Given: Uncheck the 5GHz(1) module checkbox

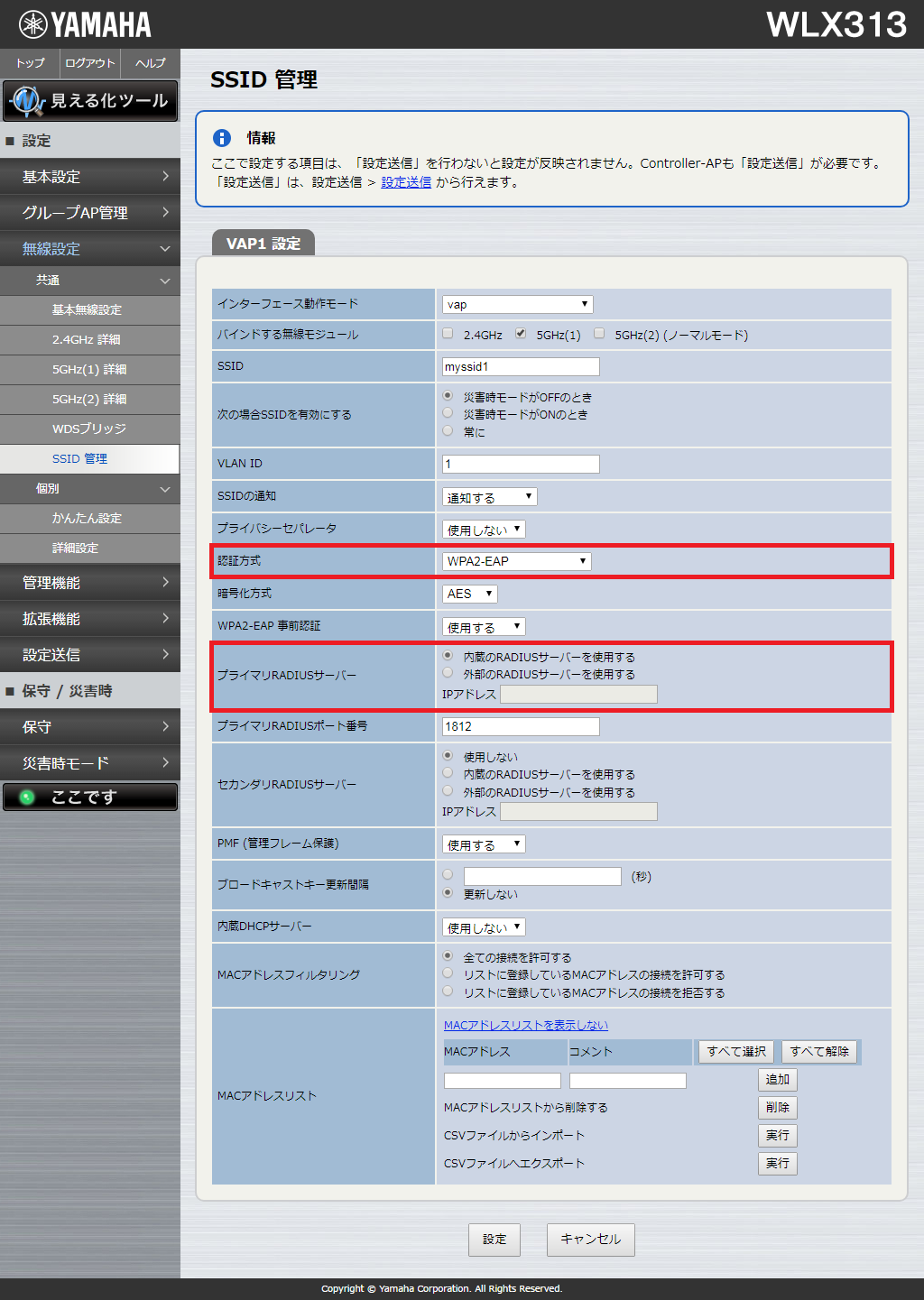Looking at the screenshot, I should click(x=521, y=334).
